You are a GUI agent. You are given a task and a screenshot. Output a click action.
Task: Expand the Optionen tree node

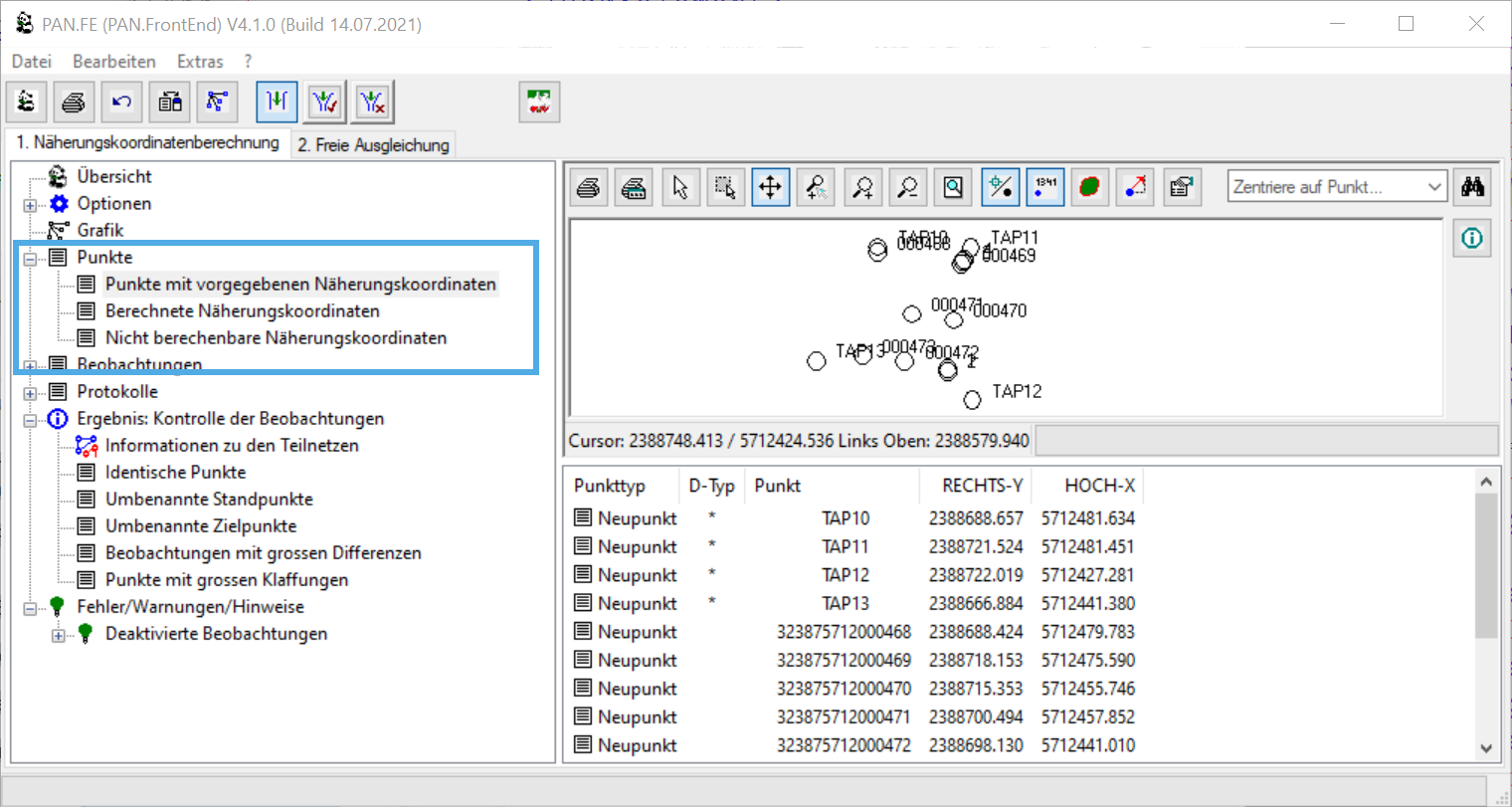31,205
